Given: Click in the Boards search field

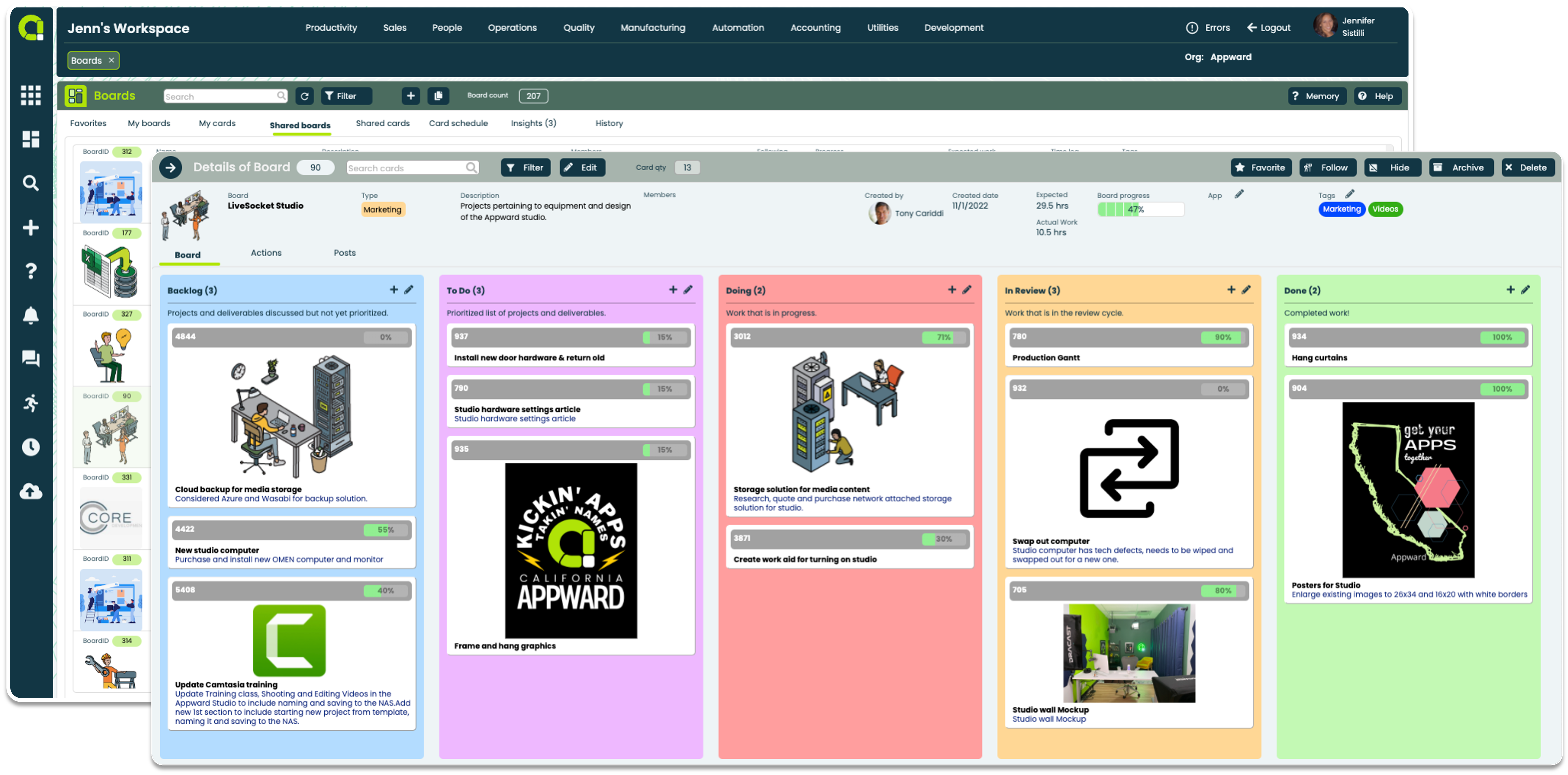Looking at the screenshot, I should point(225,96).
